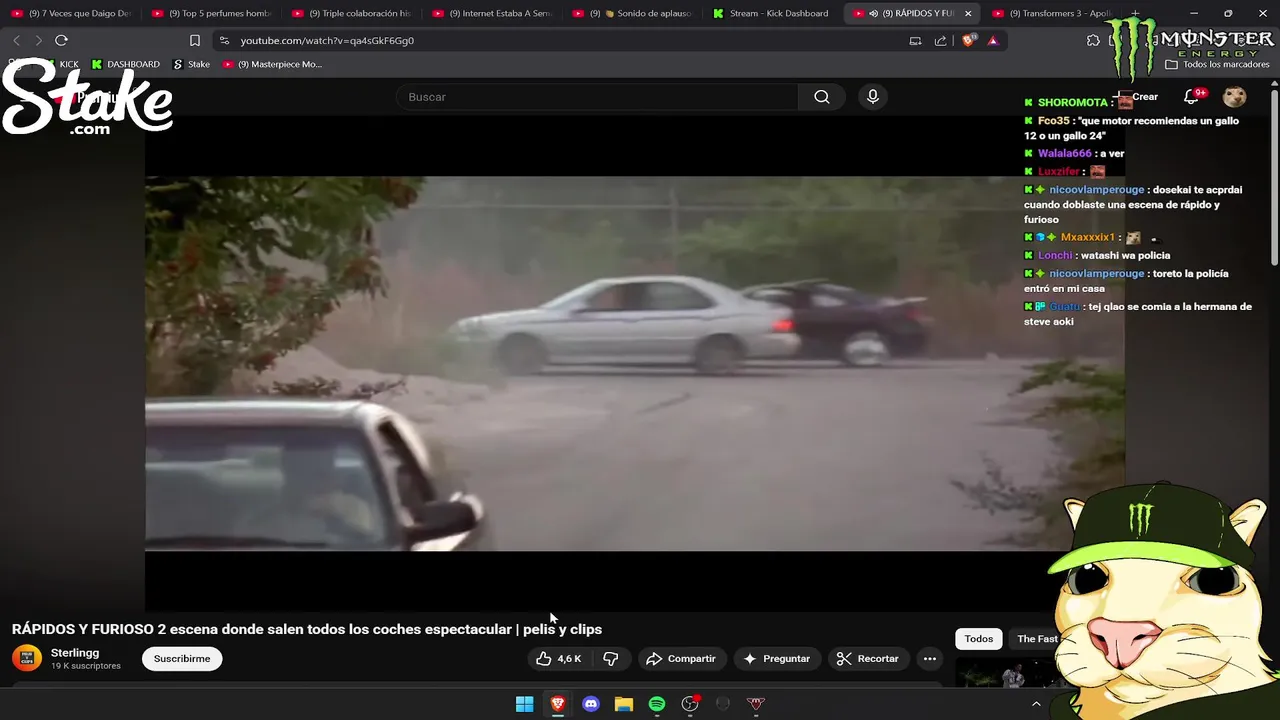The image size is (1280, 720).
Task: Open Brave browser from taskbar
Action: pyautogui.click(x=558, y=704)
